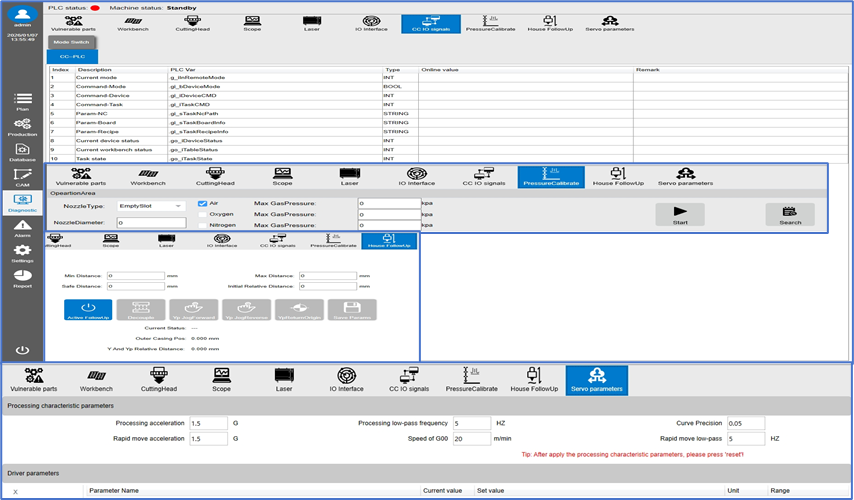This screenshot has width=854, height=500.
Task: Focus the Max Distance input field
Action: point(328,276)
